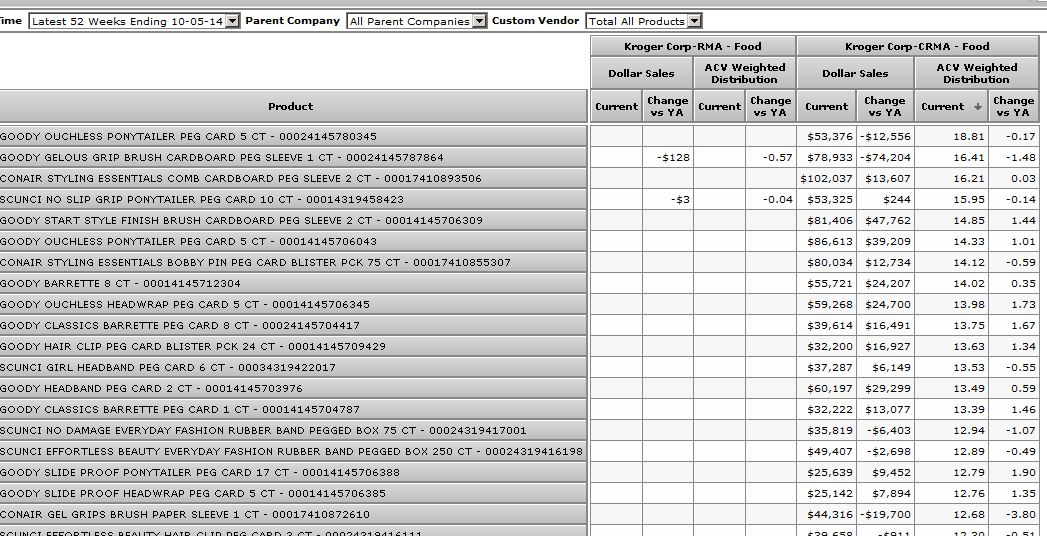Select ACV Weighted Distribution header under Kroger Corp-CRMA

(975, 73)
